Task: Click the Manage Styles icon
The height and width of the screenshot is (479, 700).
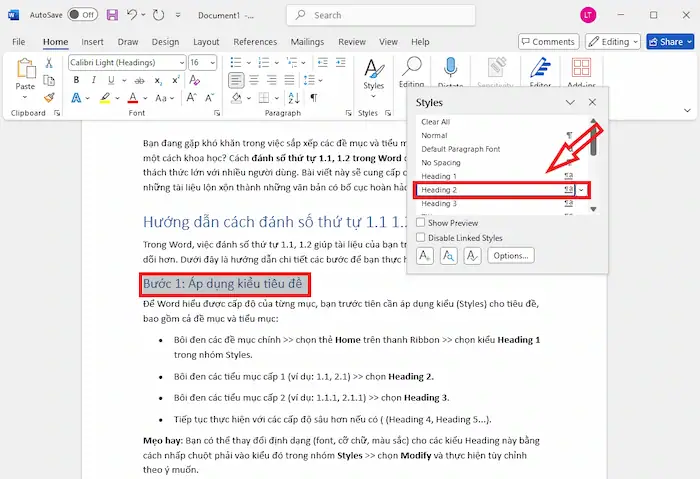Action: [x=472, y=256]
